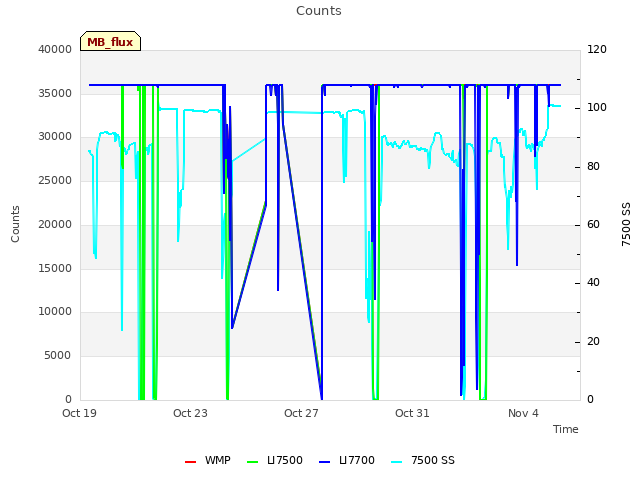The width and height of the screenshot is (640, 480).
Task: Click the 15000 left axis value
Action: 55,268
